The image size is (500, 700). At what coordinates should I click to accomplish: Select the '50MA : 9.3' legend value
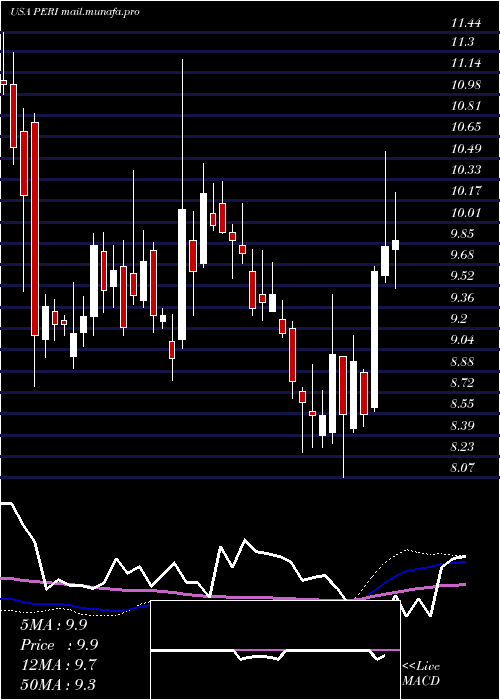58,685
